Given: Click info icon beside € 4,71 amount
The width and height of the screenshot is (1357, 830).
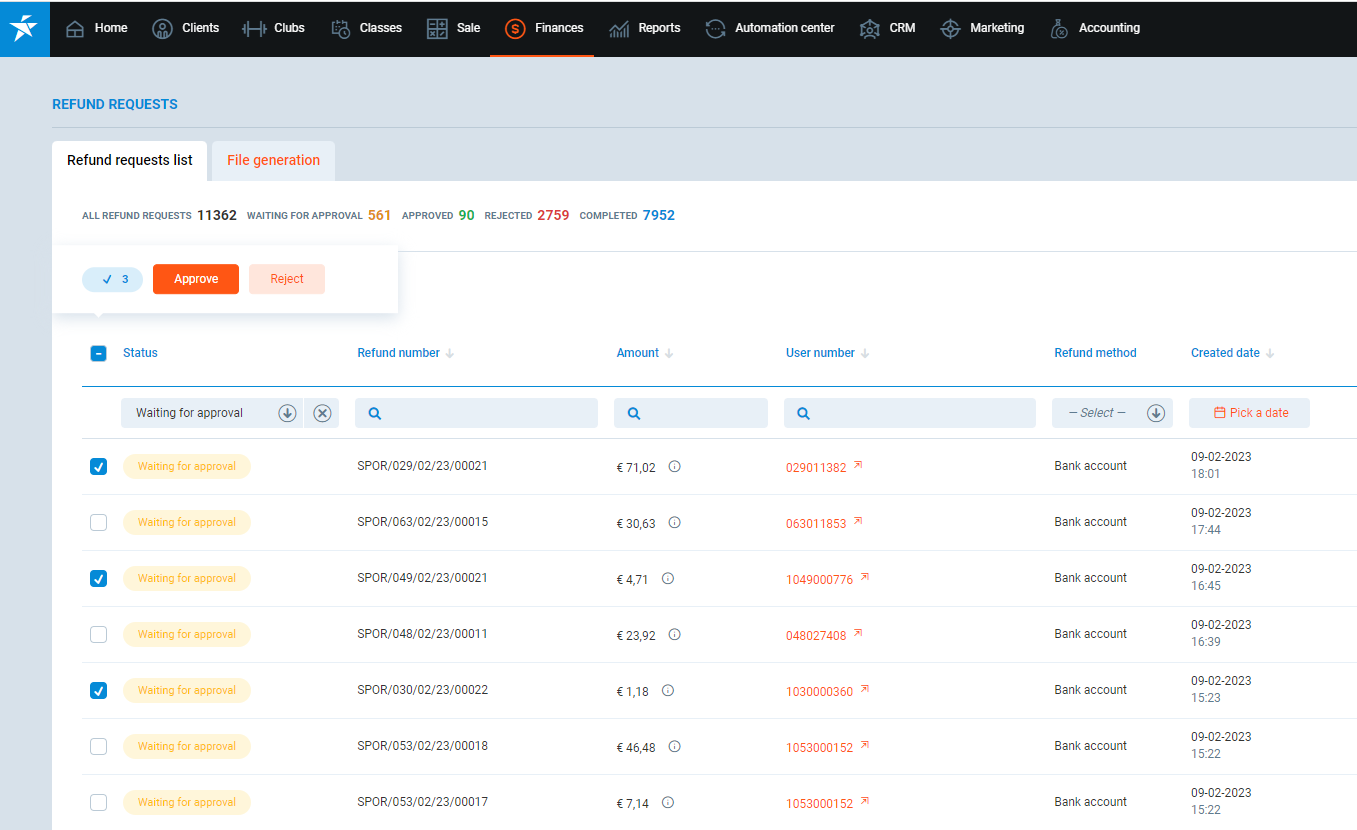Looking at the screenshot, I should [x=668, y=578].
